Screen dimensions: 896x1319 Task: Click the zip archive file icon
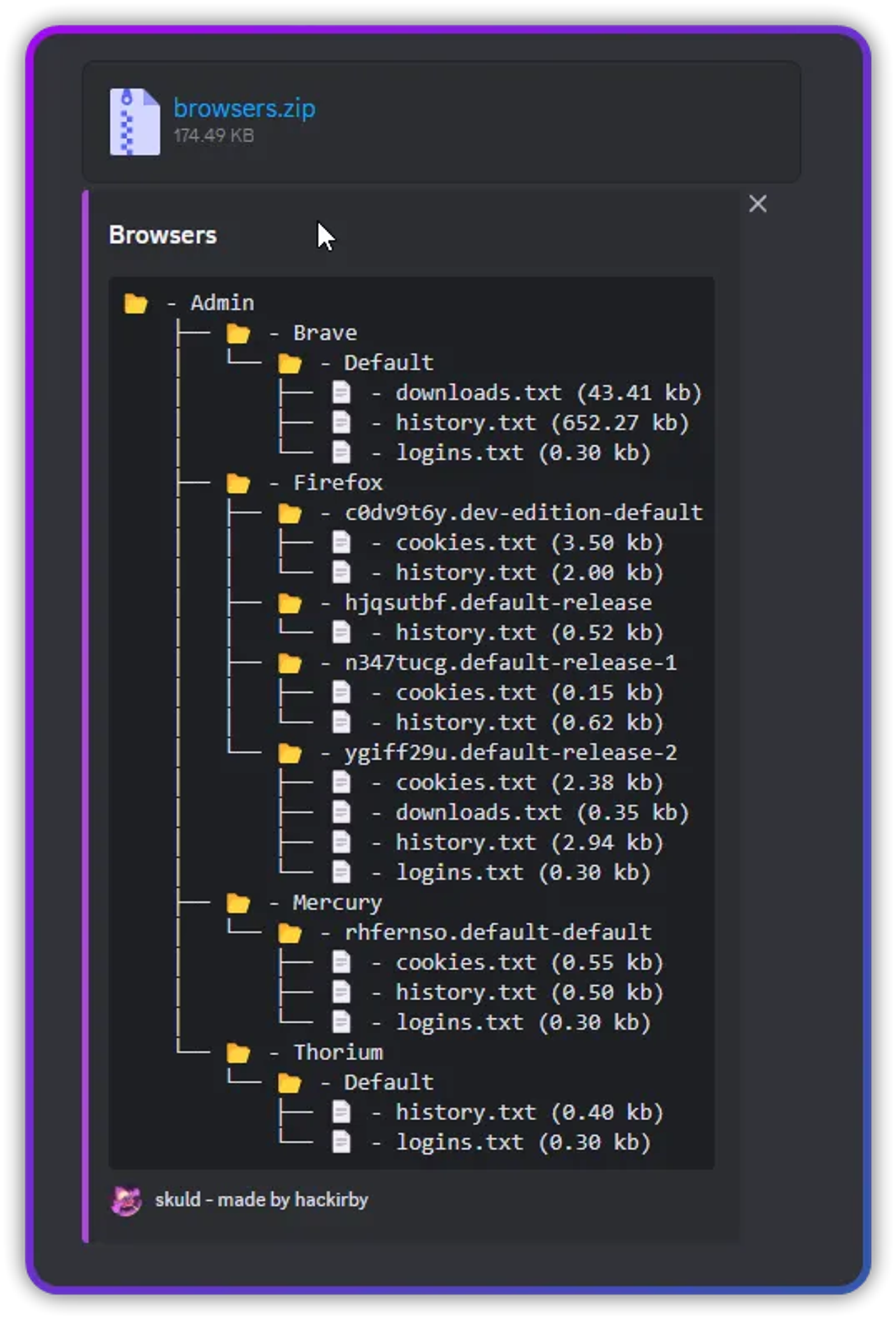[134, 122]
